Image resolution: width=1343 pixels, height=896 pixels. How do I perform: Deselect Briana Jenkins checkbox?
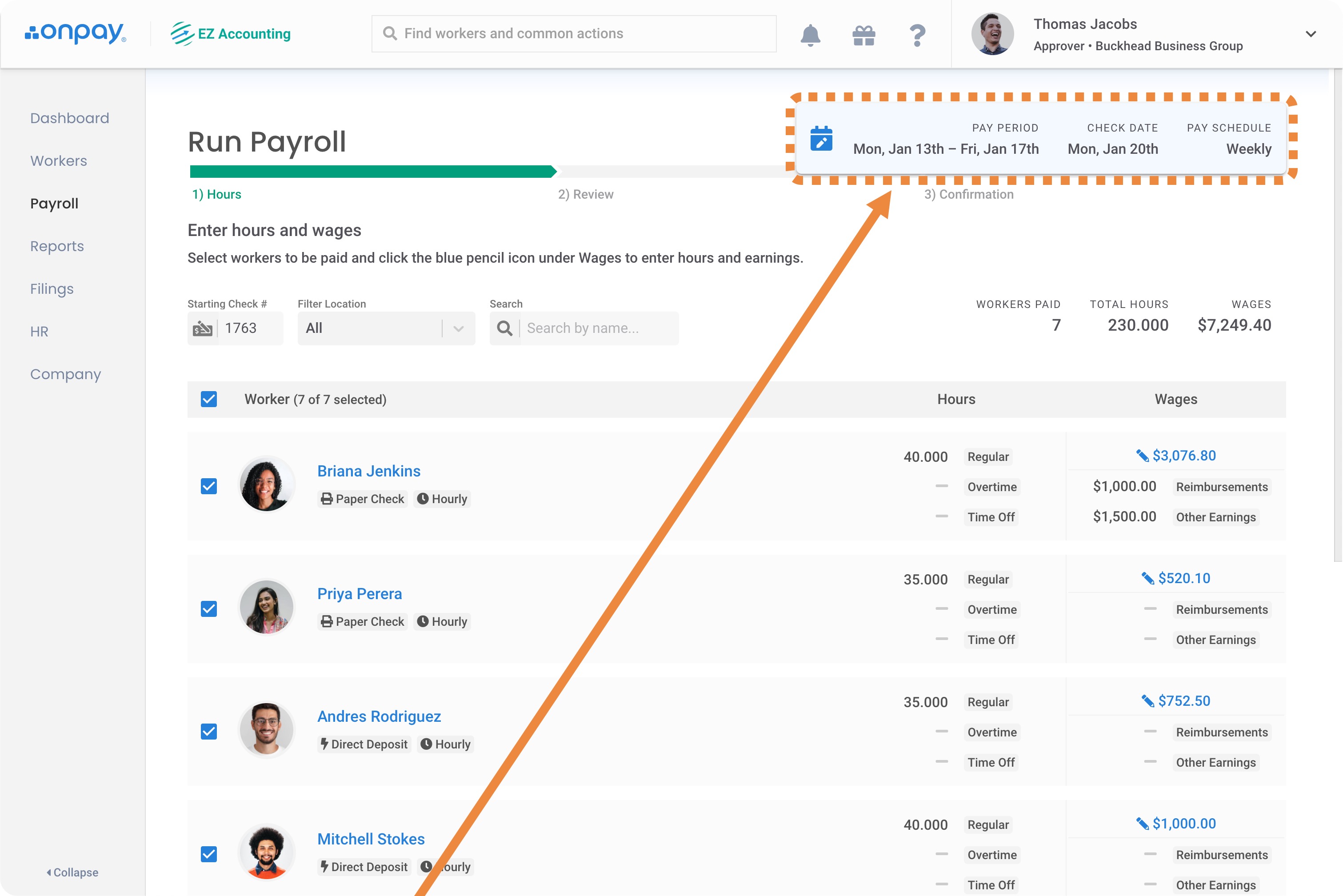click(209, 486)
